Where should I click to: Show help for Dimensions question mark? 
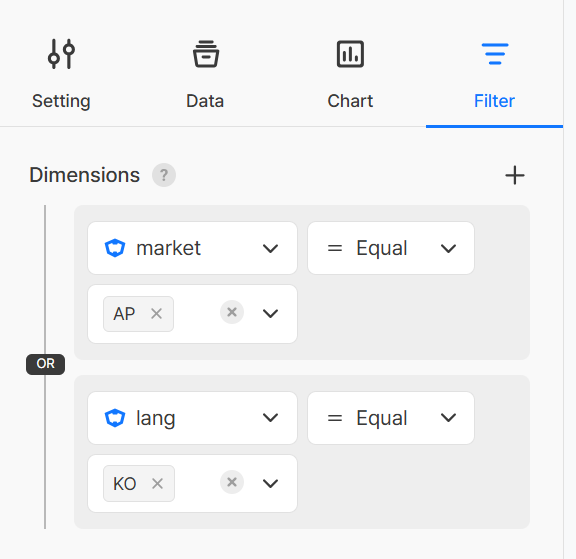164,175
